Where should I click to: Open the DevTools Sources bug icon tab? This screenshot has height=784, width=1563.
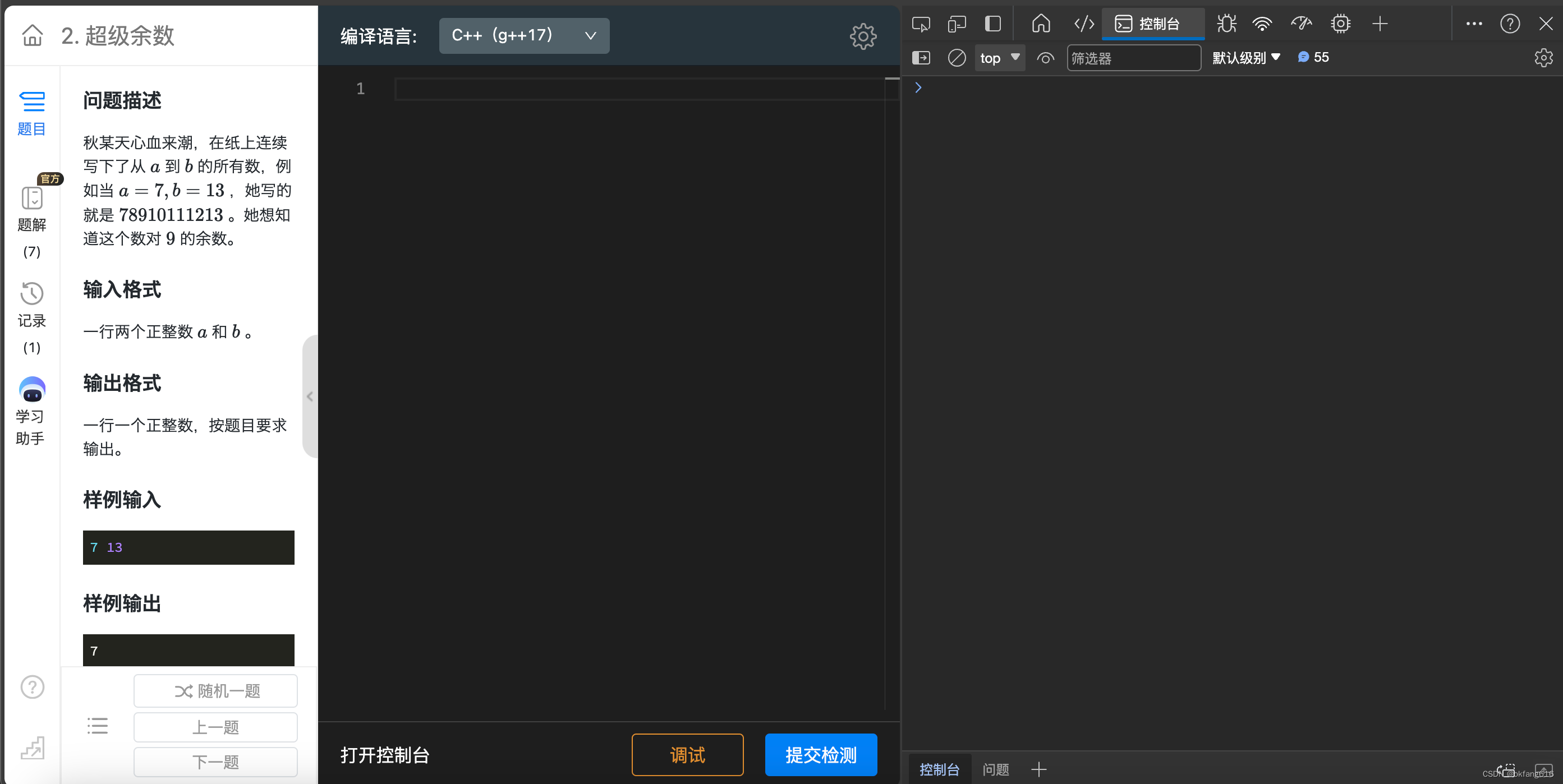(1226, 24)
